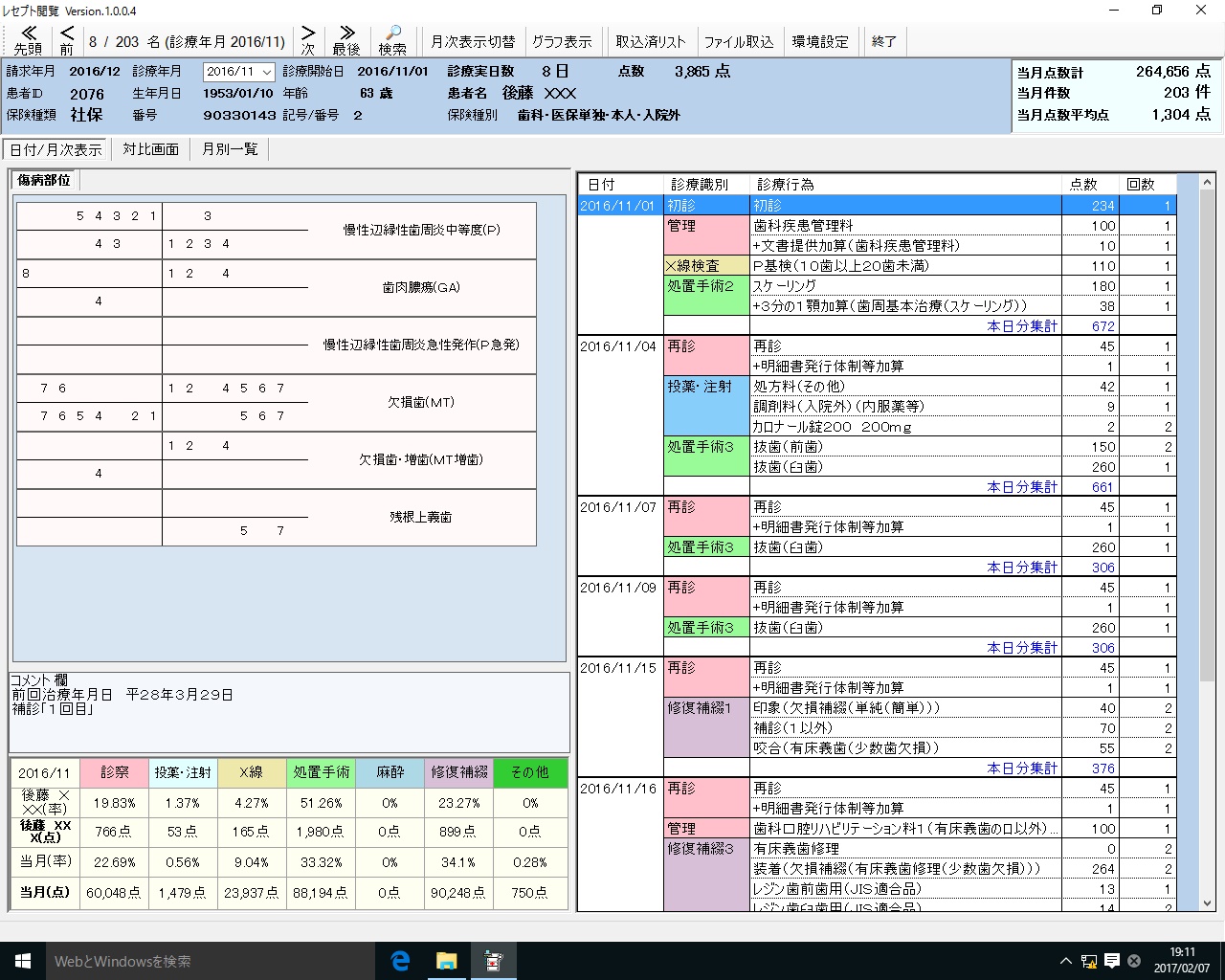Expand the 診療年月 2016/11 dropdown
1225x980 pixels.
[x=266, y=72]
